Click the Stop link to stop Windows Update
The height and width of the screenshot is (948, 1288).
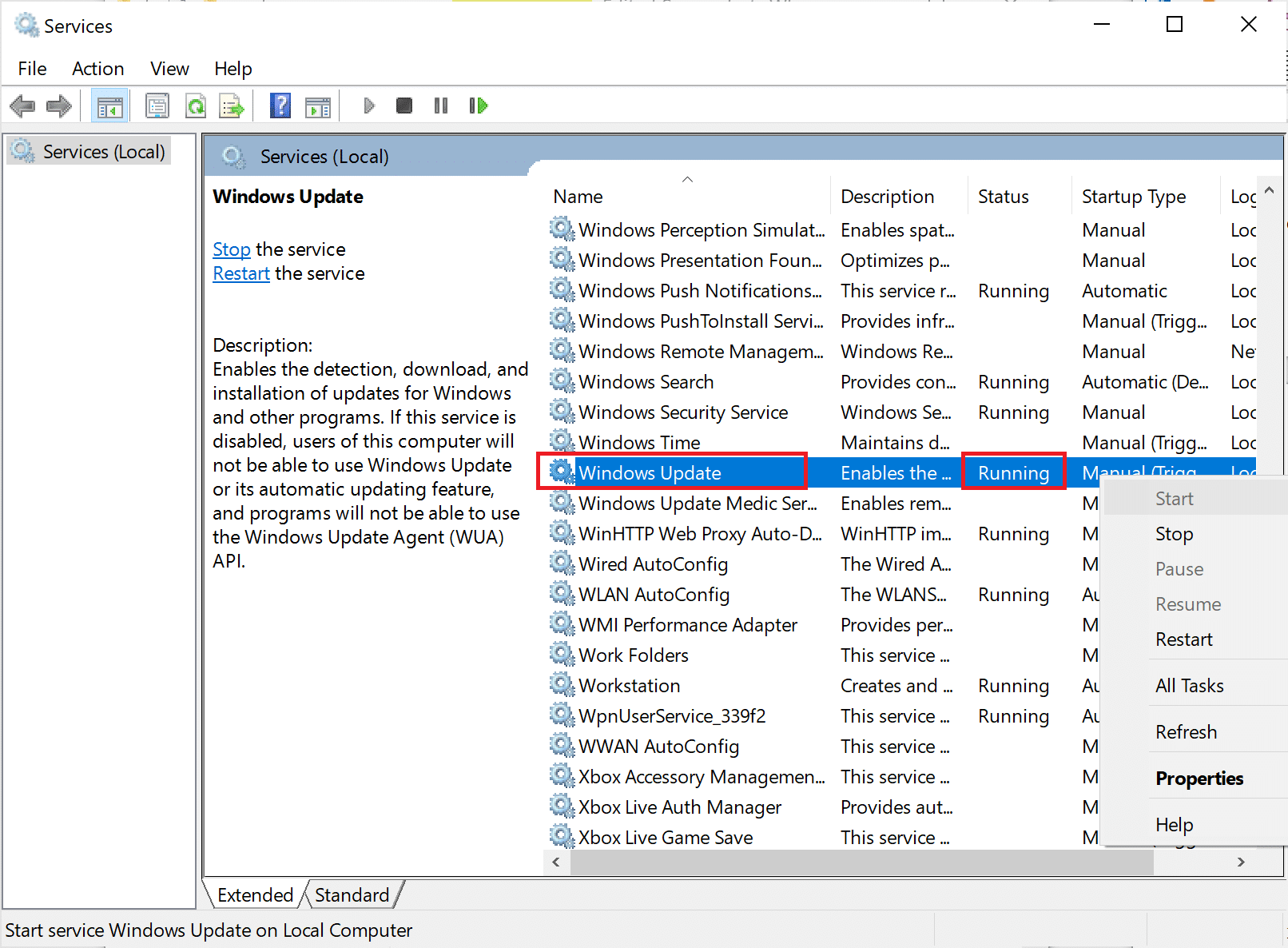(x=232, y=249)
